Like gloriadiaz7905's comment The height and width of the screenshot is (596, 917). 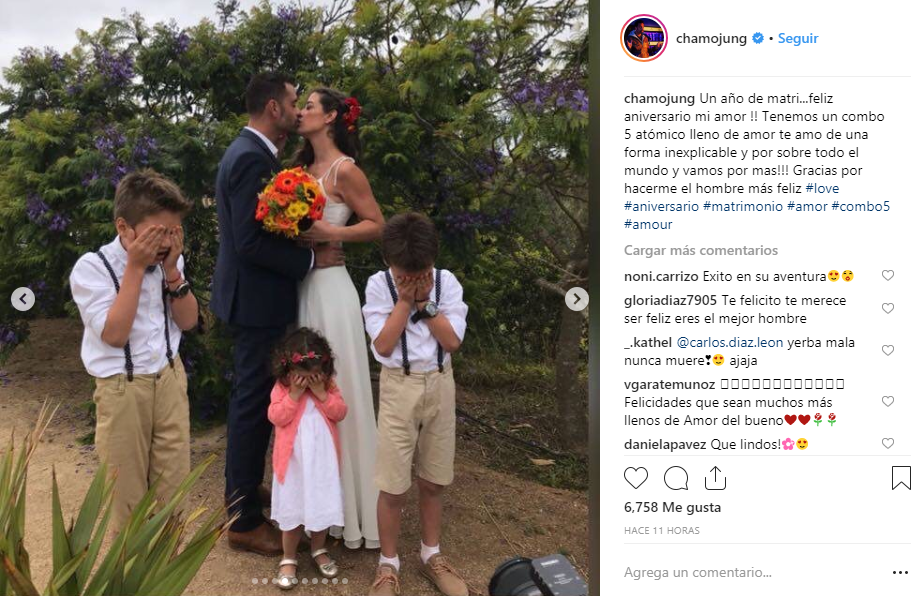click(888, 308)
